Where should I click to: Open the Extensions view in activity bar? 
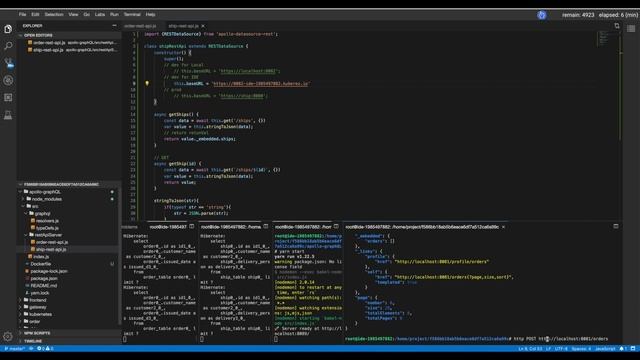pos(8,98)
